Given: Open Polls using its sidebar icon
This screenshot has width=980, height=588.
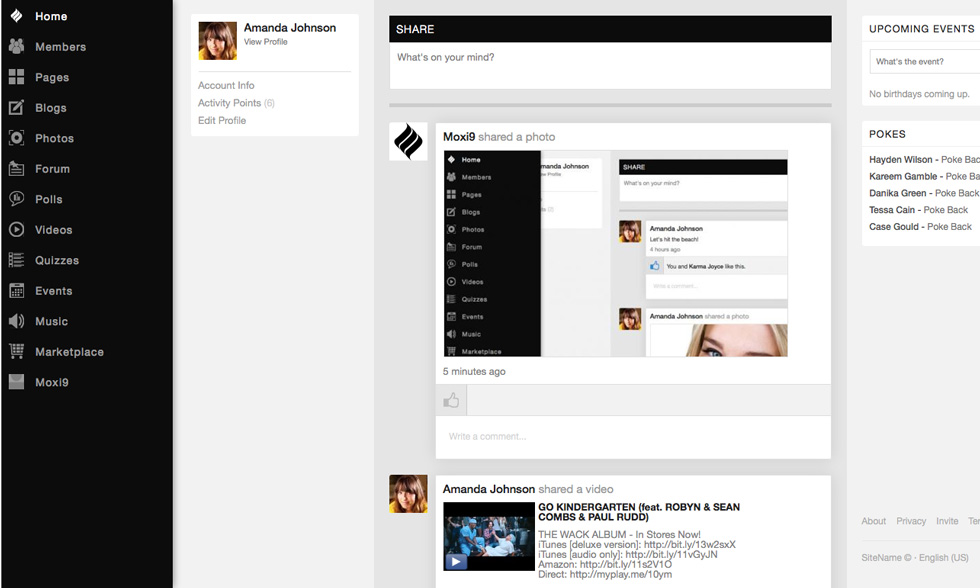Looking at the screenshot, I should click(x=16, y=199).
